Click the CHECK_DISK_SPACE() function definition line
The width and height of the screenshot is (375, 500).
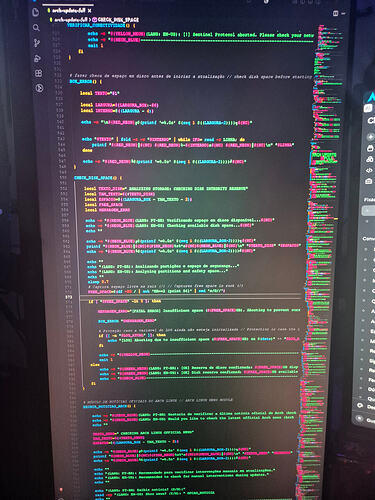pos(98,178)
